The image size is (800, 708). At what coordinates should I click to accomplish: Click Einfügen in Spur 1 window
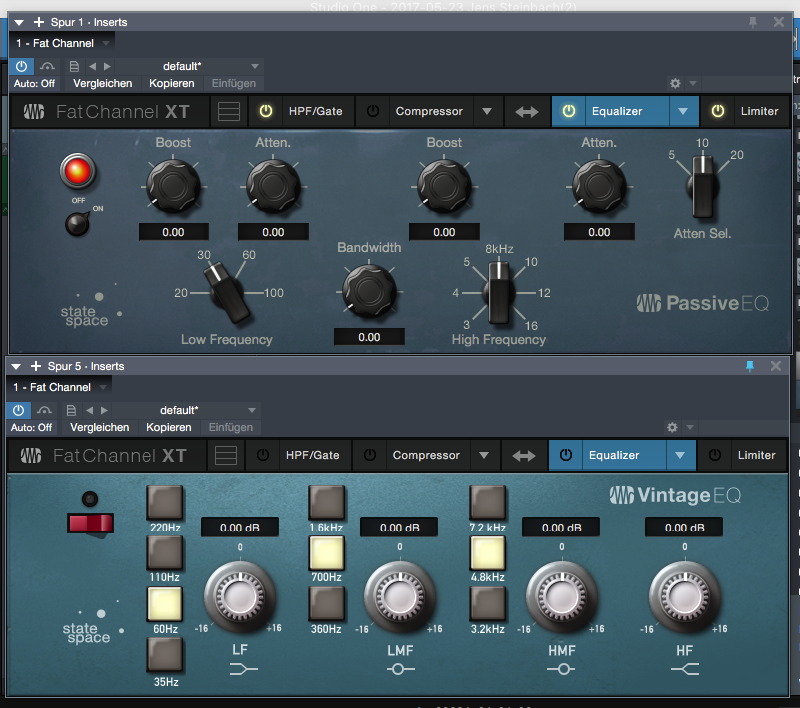coord(234,84)
